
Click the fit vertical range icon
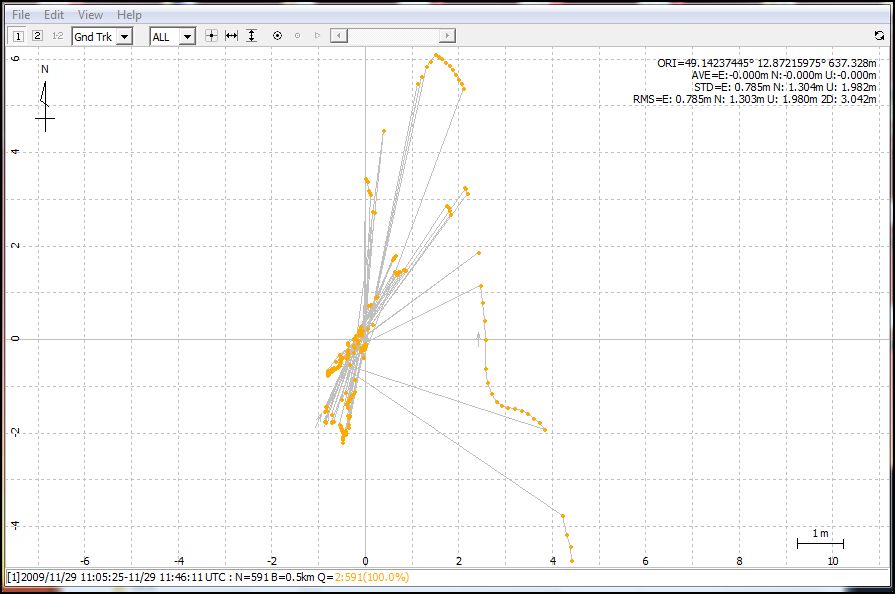pos(251,36)
